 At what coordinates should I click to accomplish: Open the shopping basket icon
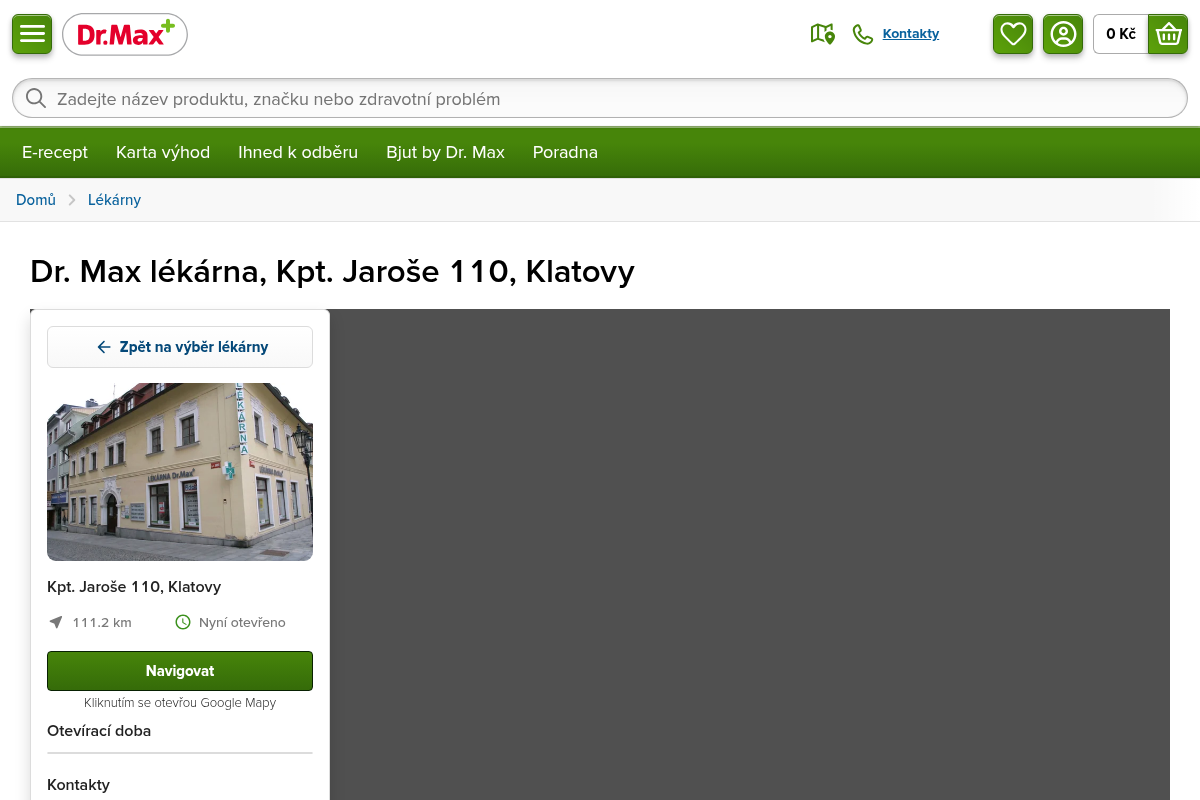point(1168,34)
